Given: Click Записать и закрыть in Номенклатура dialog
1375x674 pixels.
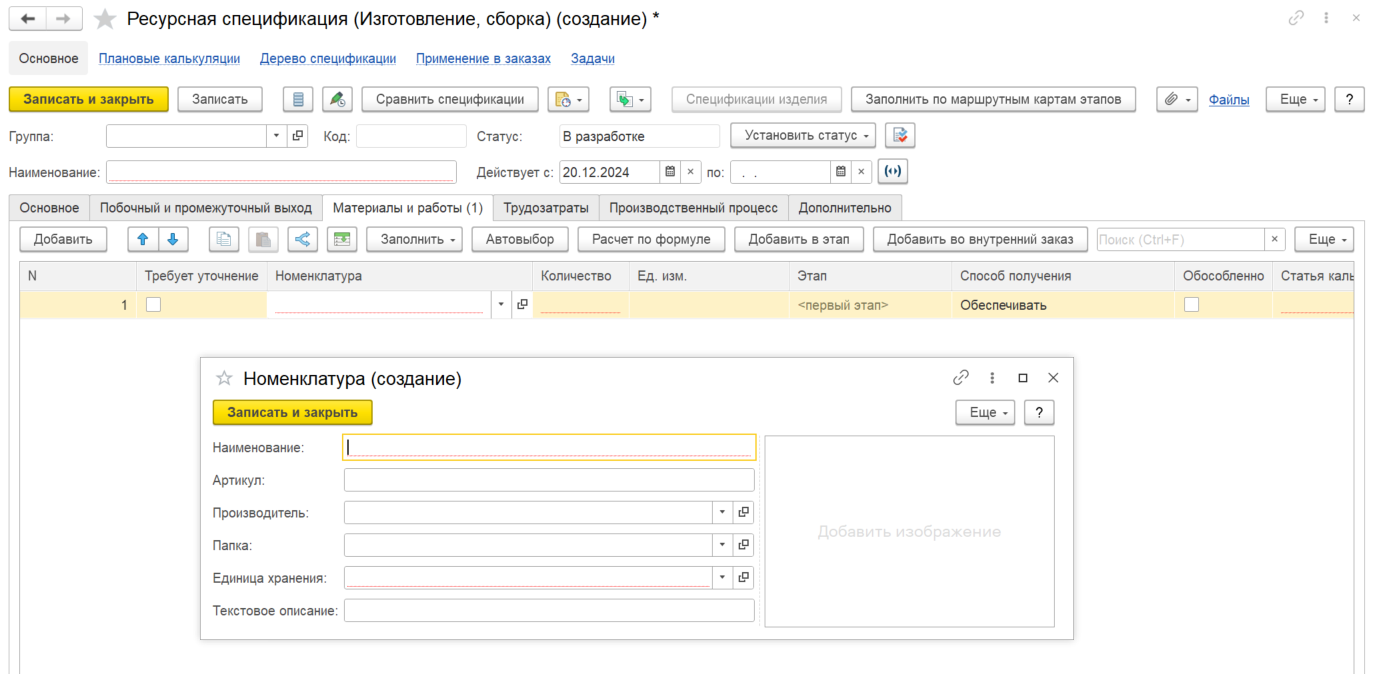Looking at the screenshot, I should 292,412.
